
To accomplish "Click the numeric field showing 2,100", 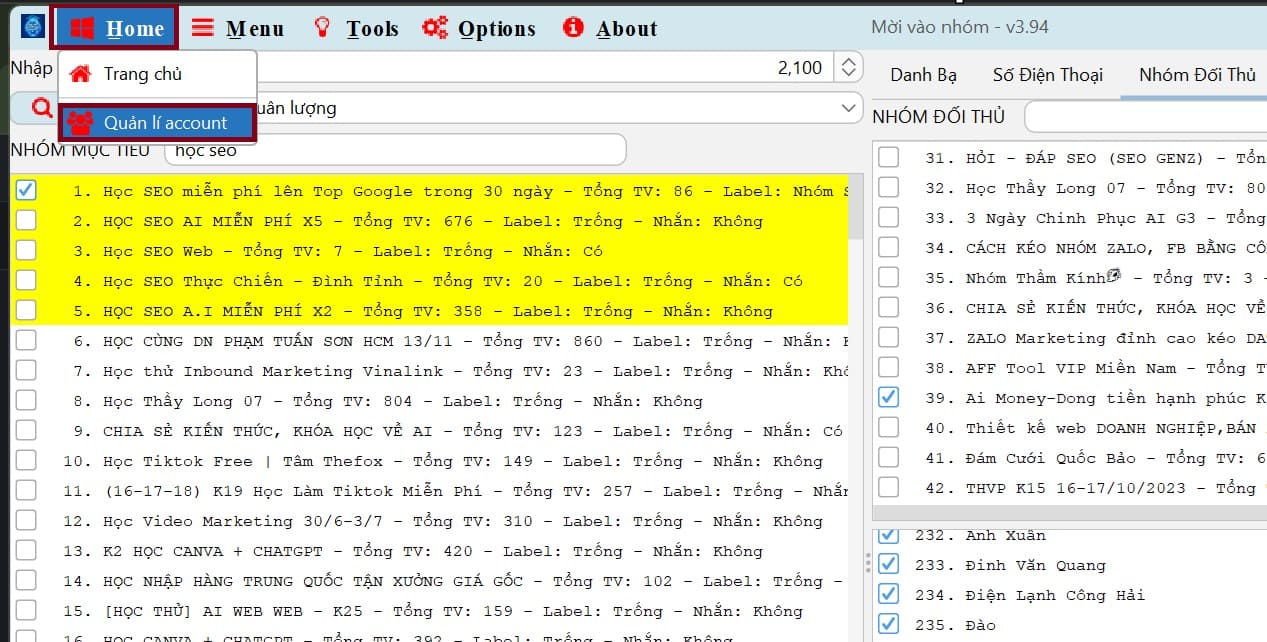I will [x=545, y=68].
